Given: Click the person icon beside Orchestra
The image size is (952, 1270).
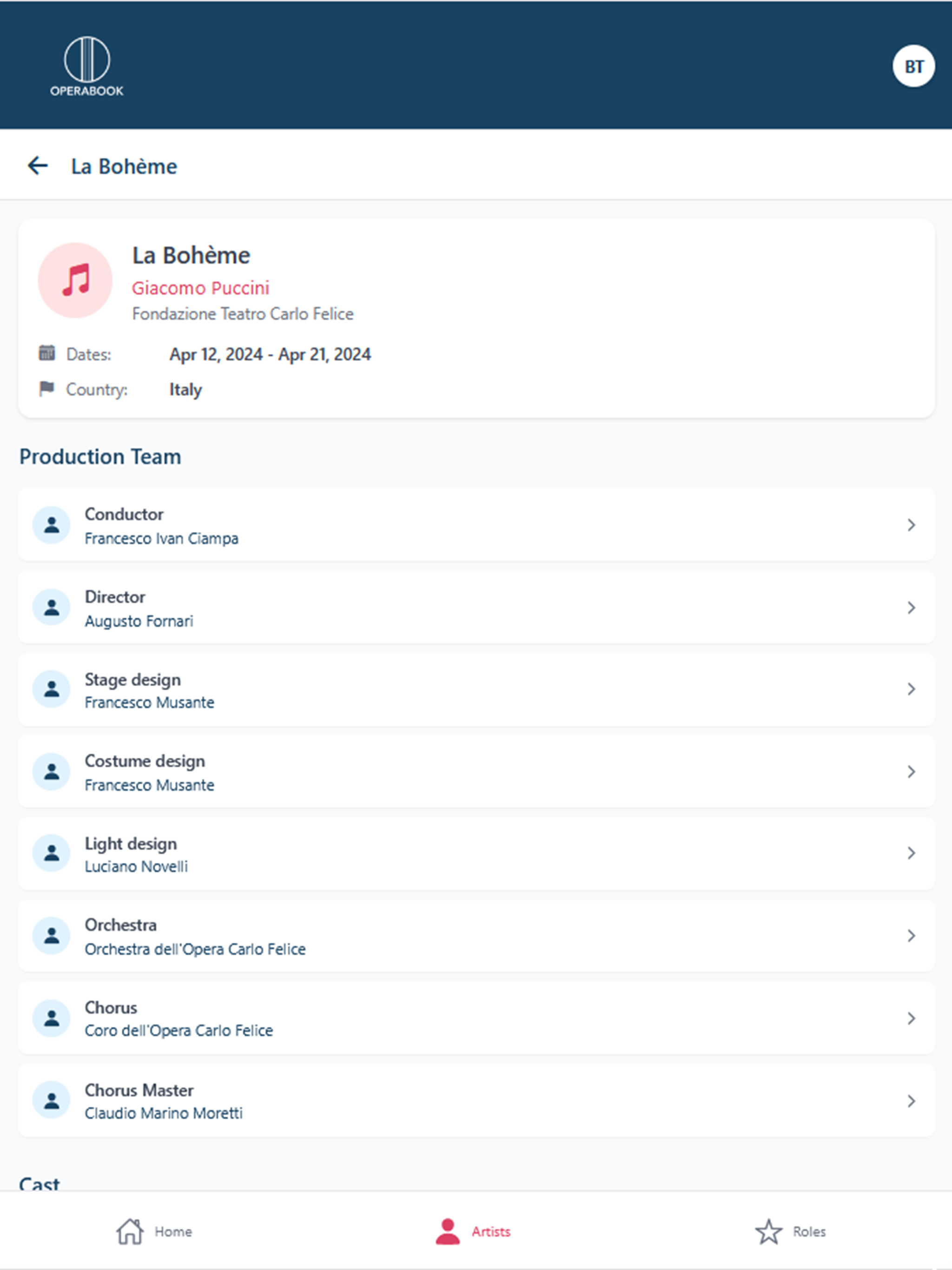Looking at the screenshot, I should pos(52,936).
